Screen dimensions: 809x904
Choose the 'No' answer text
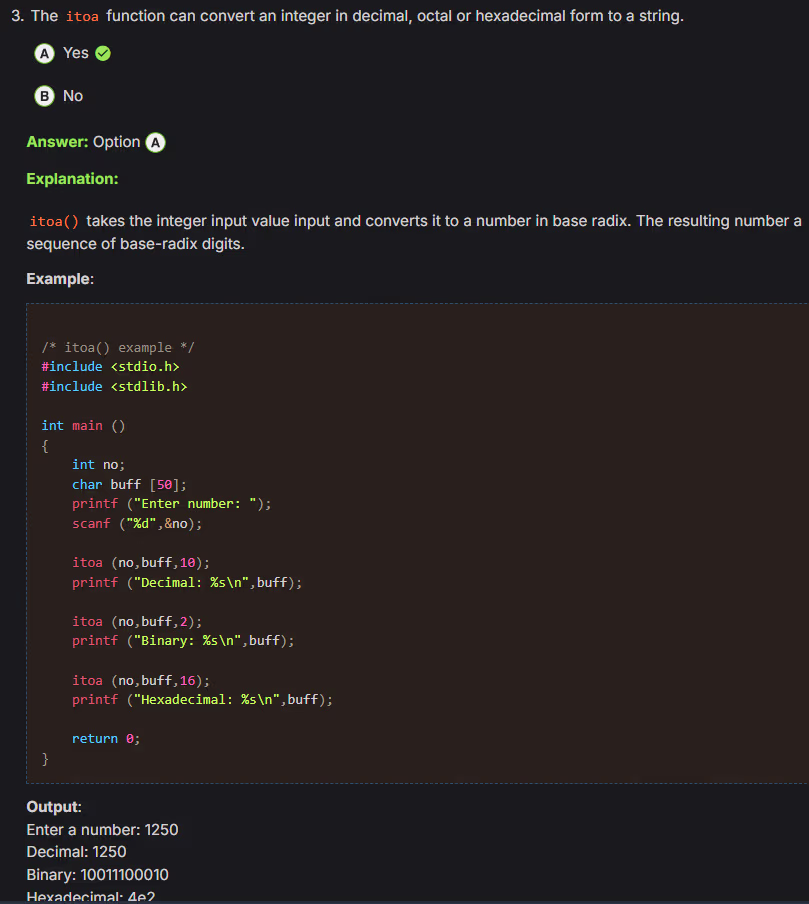(x=73, y=96)
